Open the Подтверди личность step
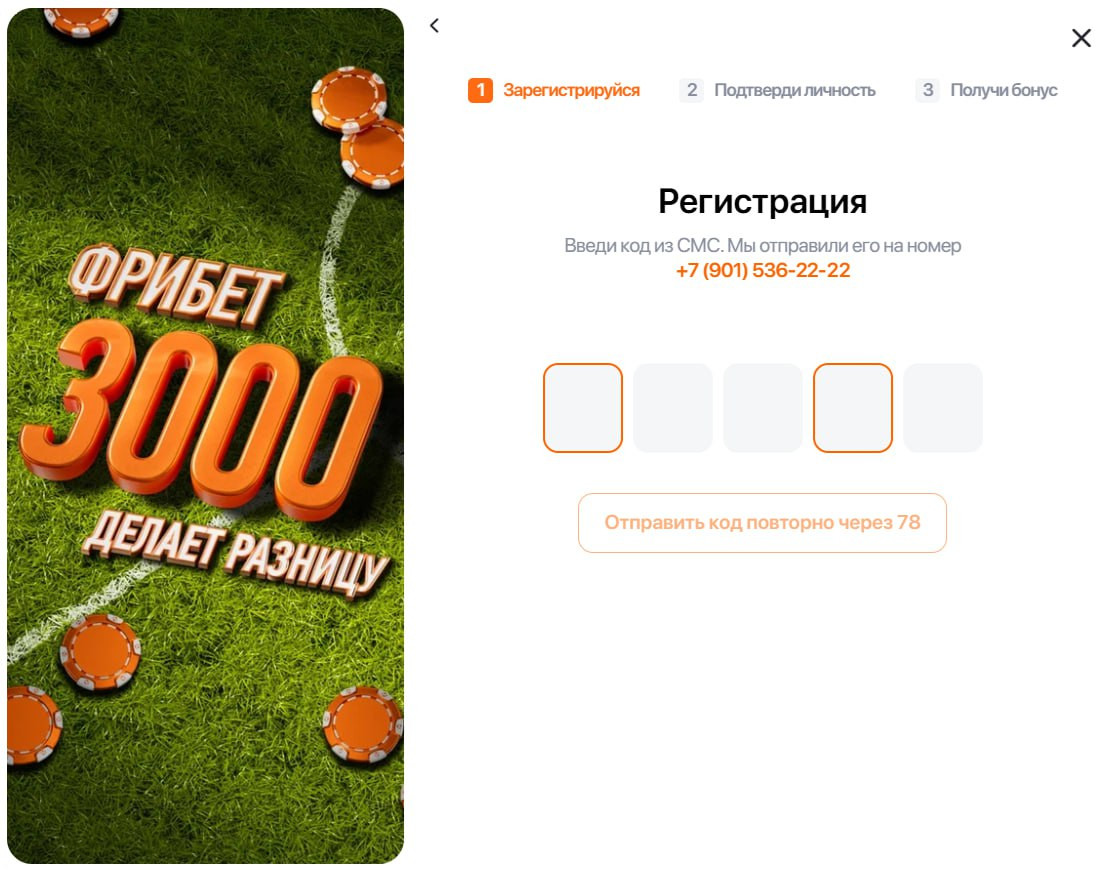The image size is (1117, 870). 795,90
